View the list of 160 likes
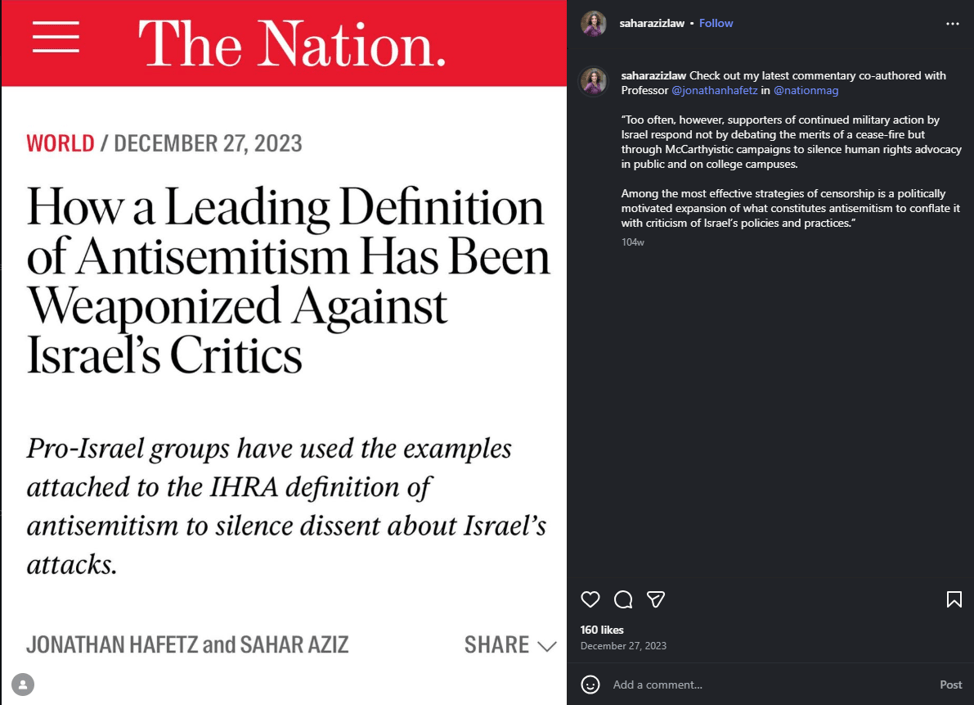Screen dimensions: 974x705 tap(602, 630)
